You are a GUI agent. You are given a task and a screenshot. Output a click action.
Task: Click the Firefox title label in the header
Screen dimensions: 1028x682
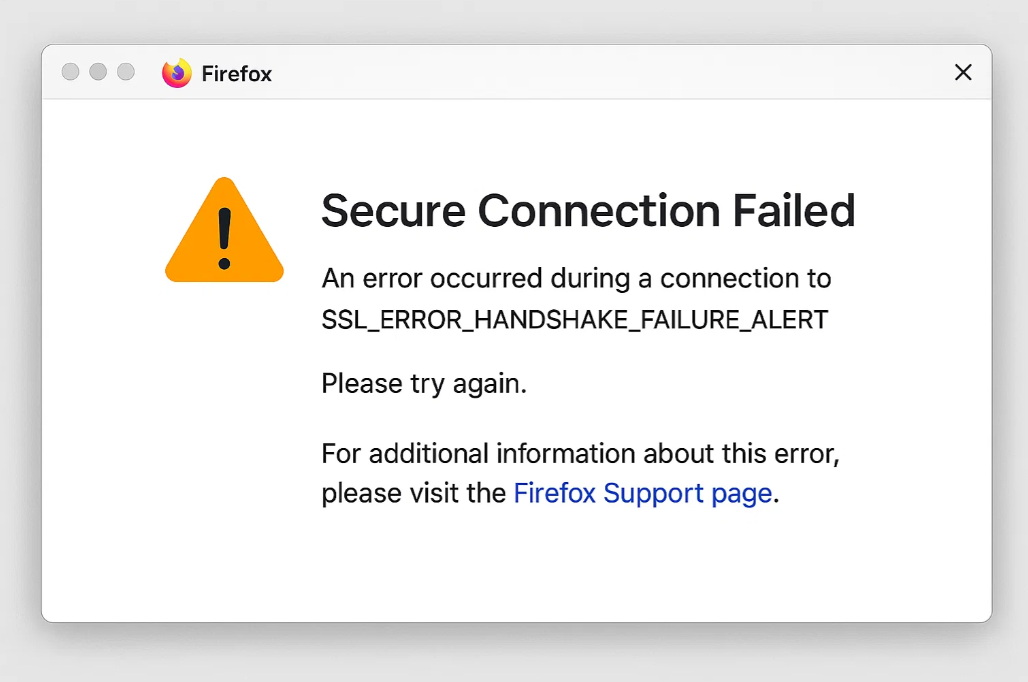tap(237, 73)
